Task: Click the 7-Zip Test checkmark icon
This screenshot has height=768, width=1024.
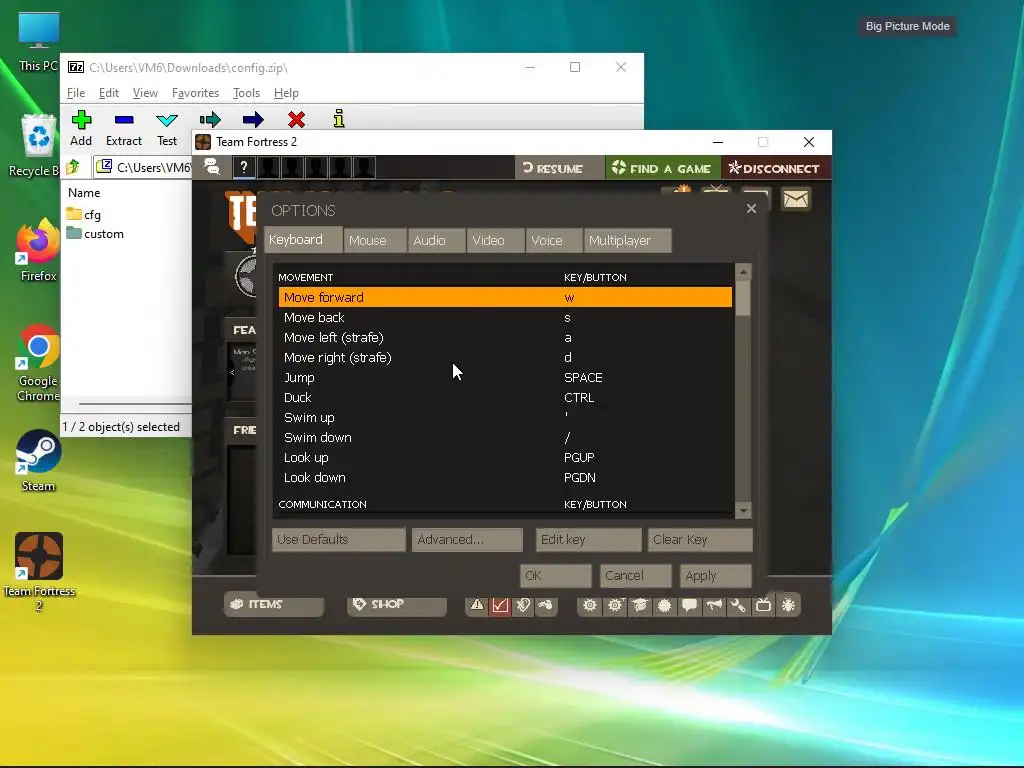Action: point(167,120)
